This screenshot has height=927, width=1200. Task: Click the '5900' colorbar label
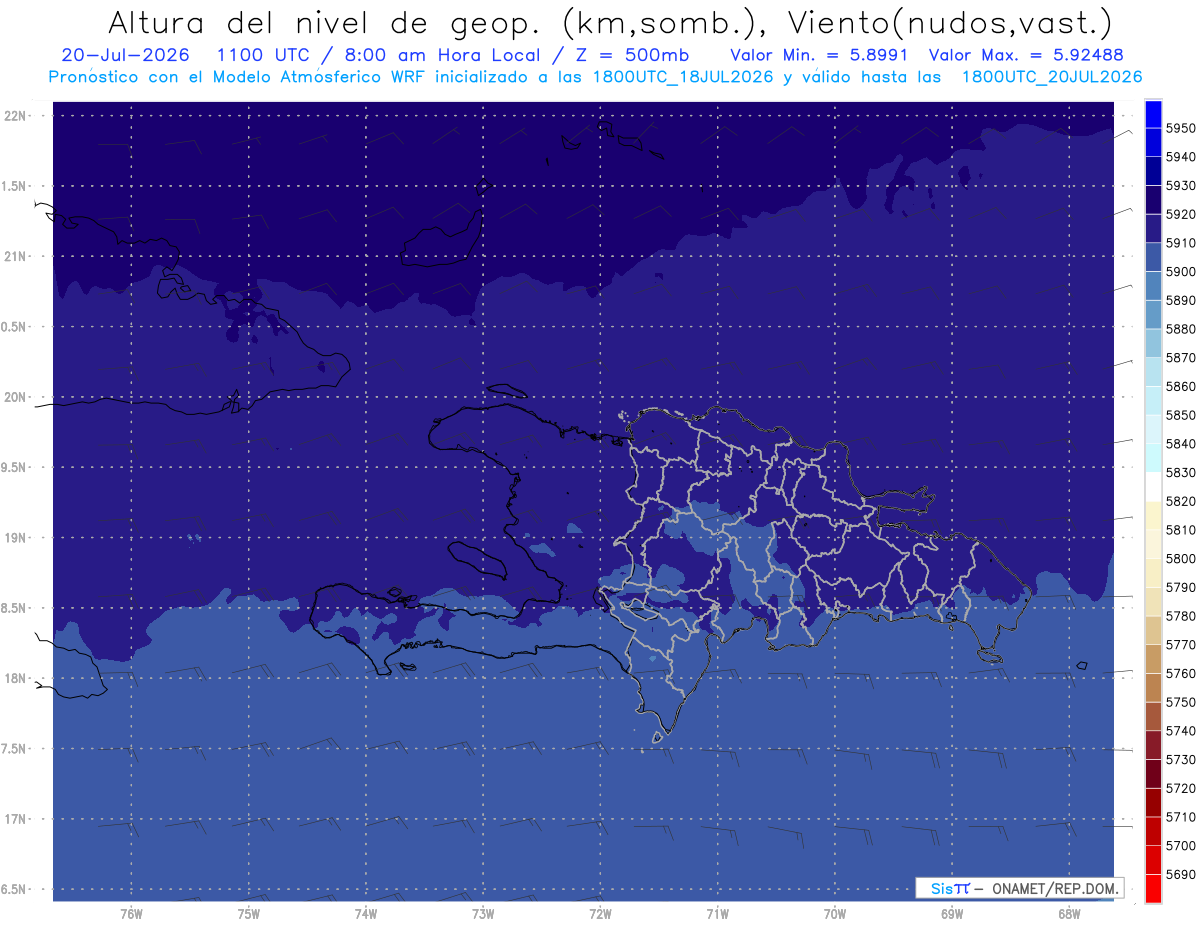[1181, 272]
